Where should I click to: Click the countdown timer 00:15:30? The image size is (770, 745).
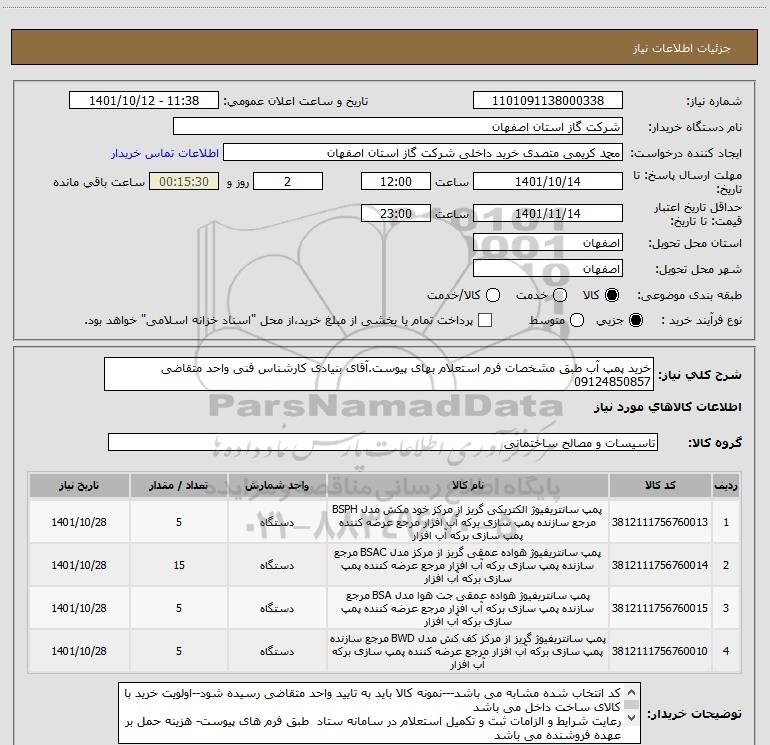coord(184,182)
